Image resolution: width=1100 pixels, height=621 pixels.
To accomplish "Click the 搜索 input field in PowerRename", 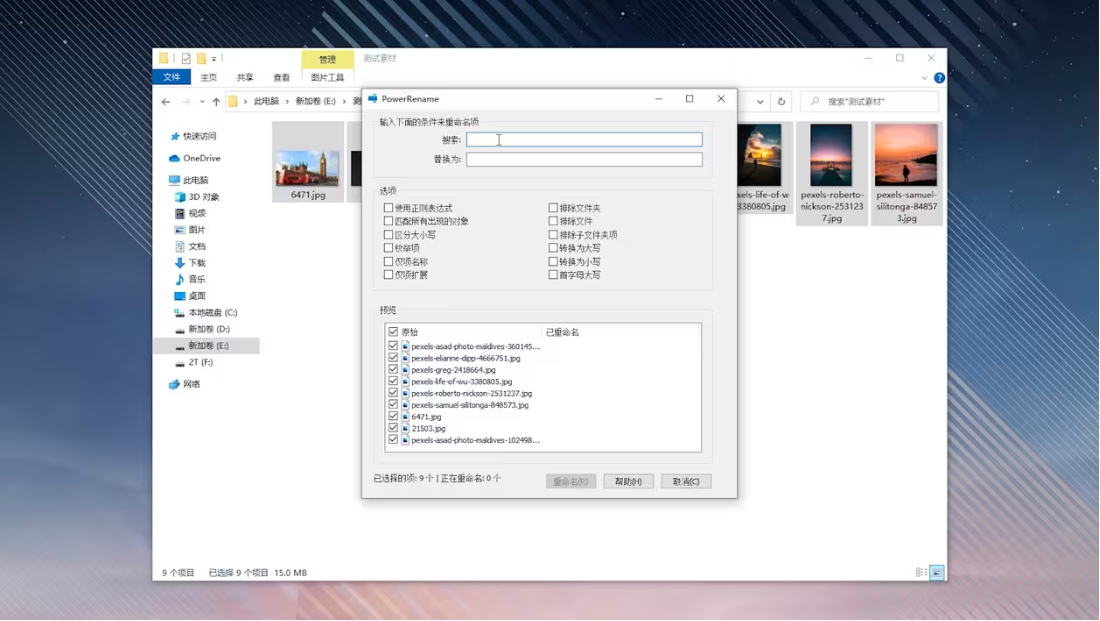I will (584, 140).
